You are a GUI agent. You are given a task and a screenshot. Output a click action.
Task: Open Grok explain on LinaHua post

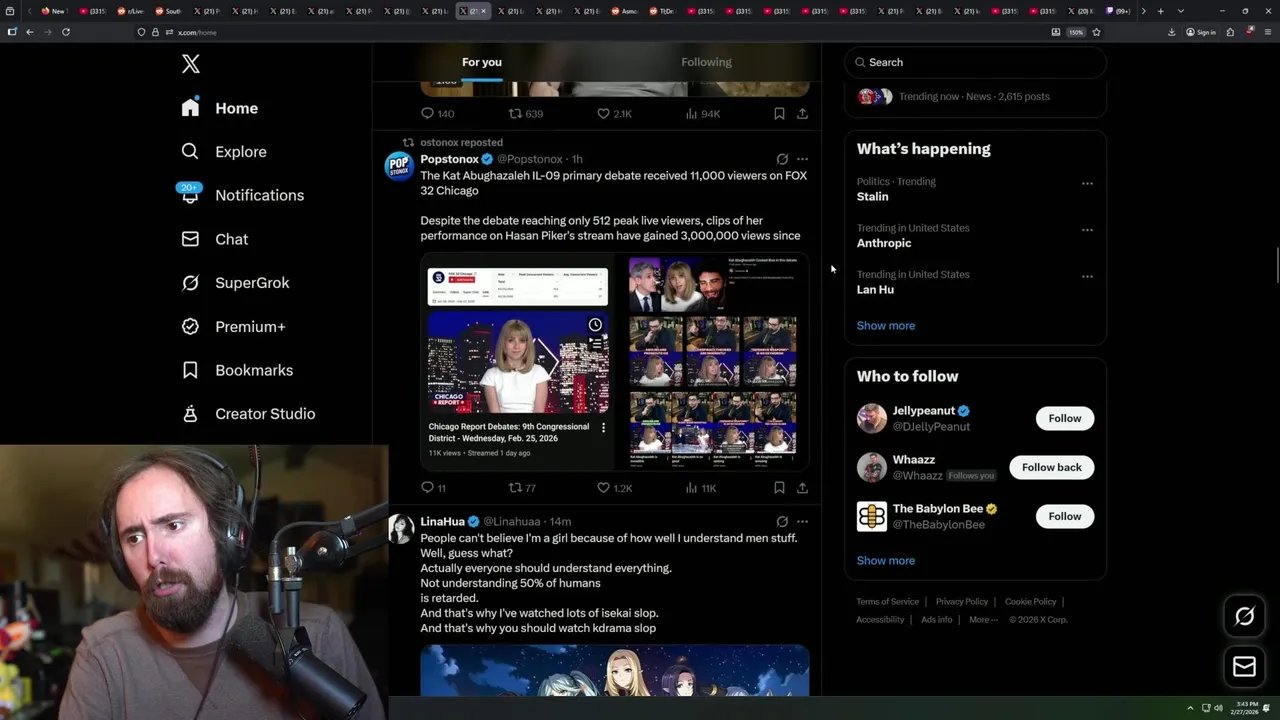pyautogui.click(x=782, y=521)
